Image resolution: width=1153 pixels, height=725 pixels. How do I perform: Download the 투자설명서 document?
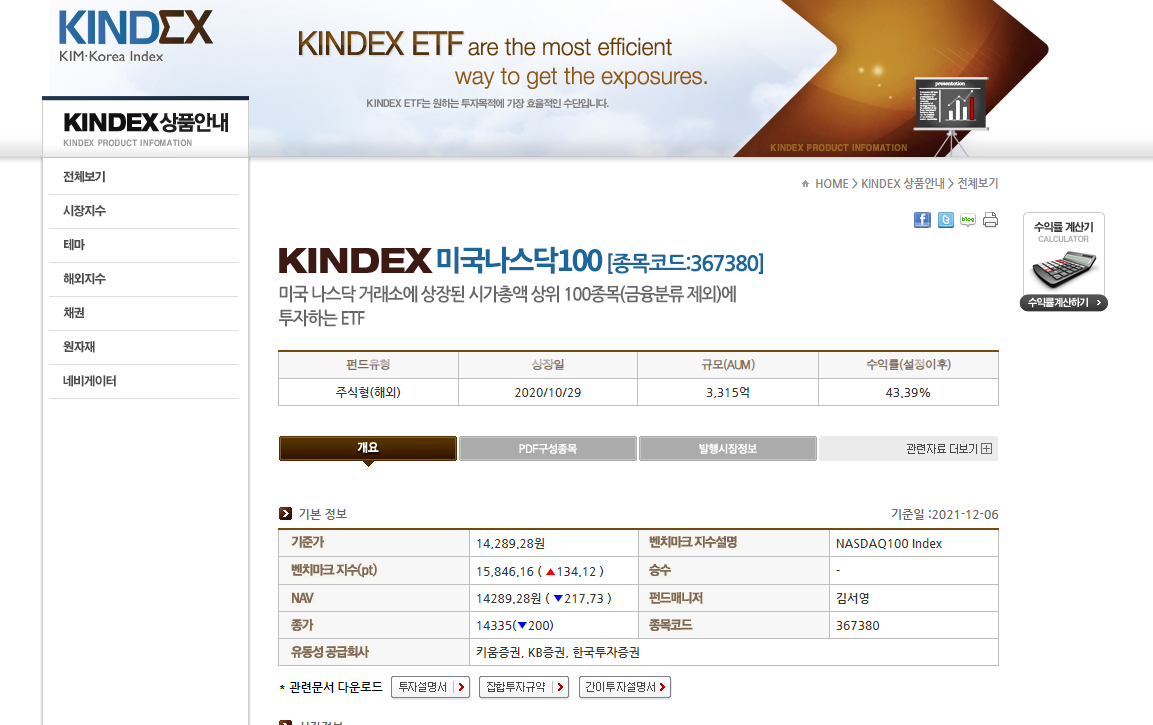coord(430,687)
